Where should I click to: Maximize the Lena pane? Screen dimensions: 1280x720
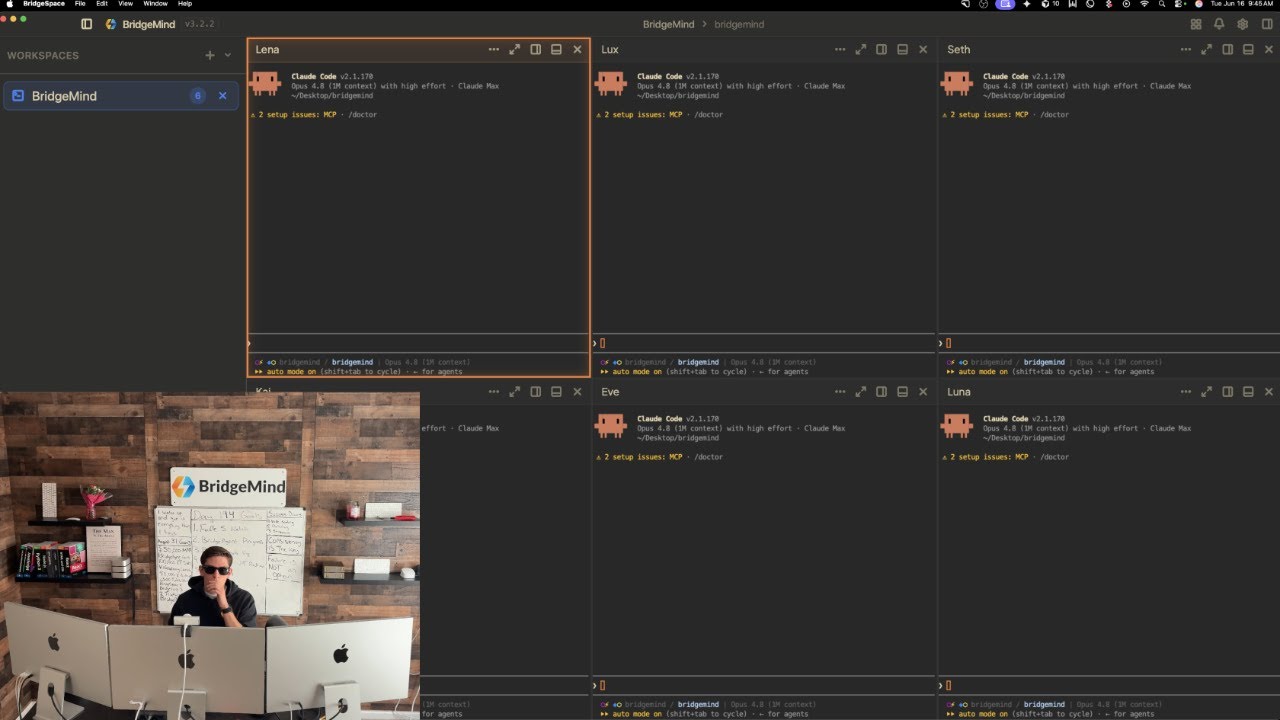[514, 49]
